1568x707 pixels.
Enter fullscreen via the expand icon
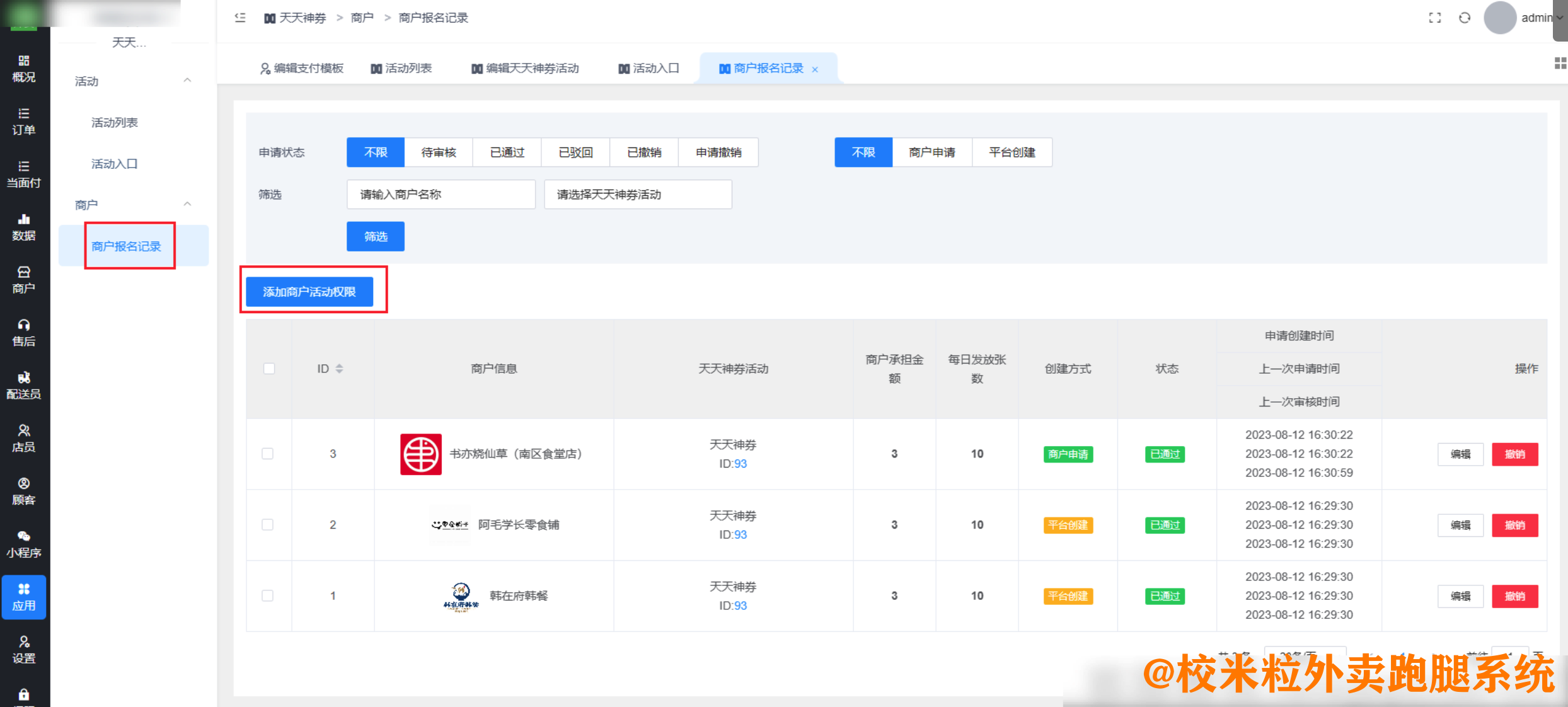pos(1434,18)
